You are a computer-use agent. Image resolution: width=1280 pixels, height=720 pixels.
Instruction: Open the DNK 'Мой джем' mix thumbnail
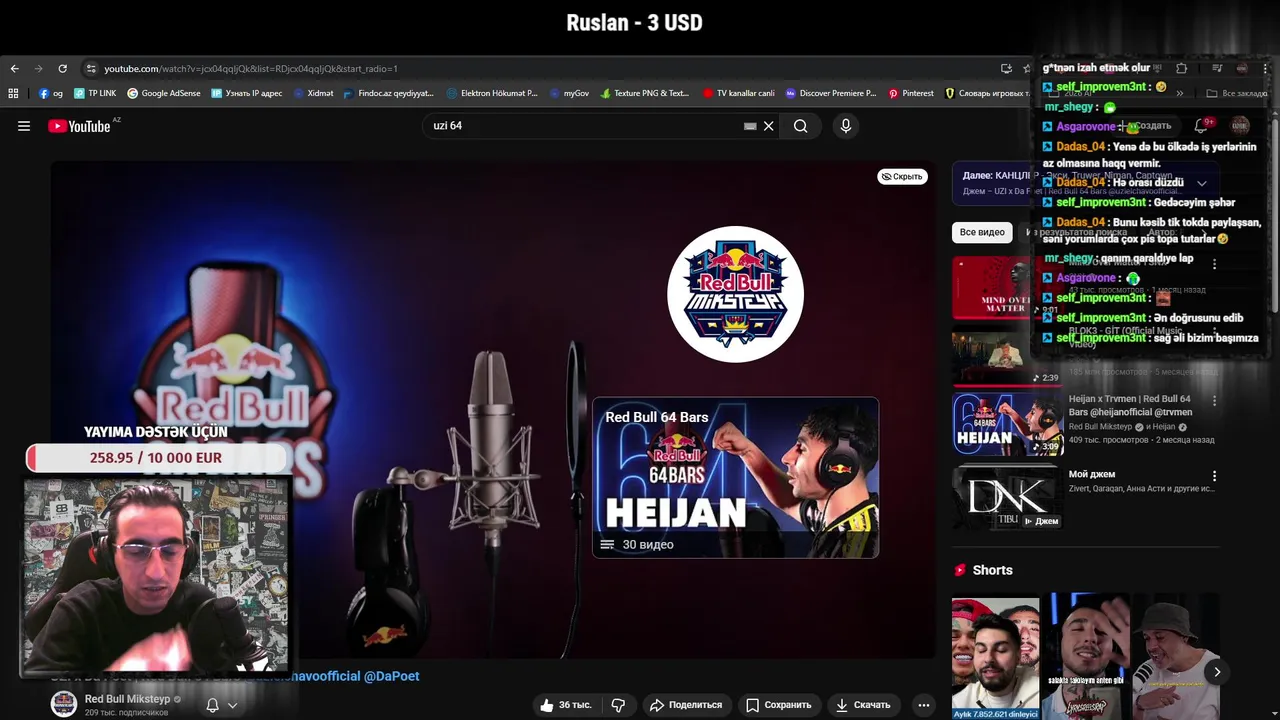[x=1007, y=496]
